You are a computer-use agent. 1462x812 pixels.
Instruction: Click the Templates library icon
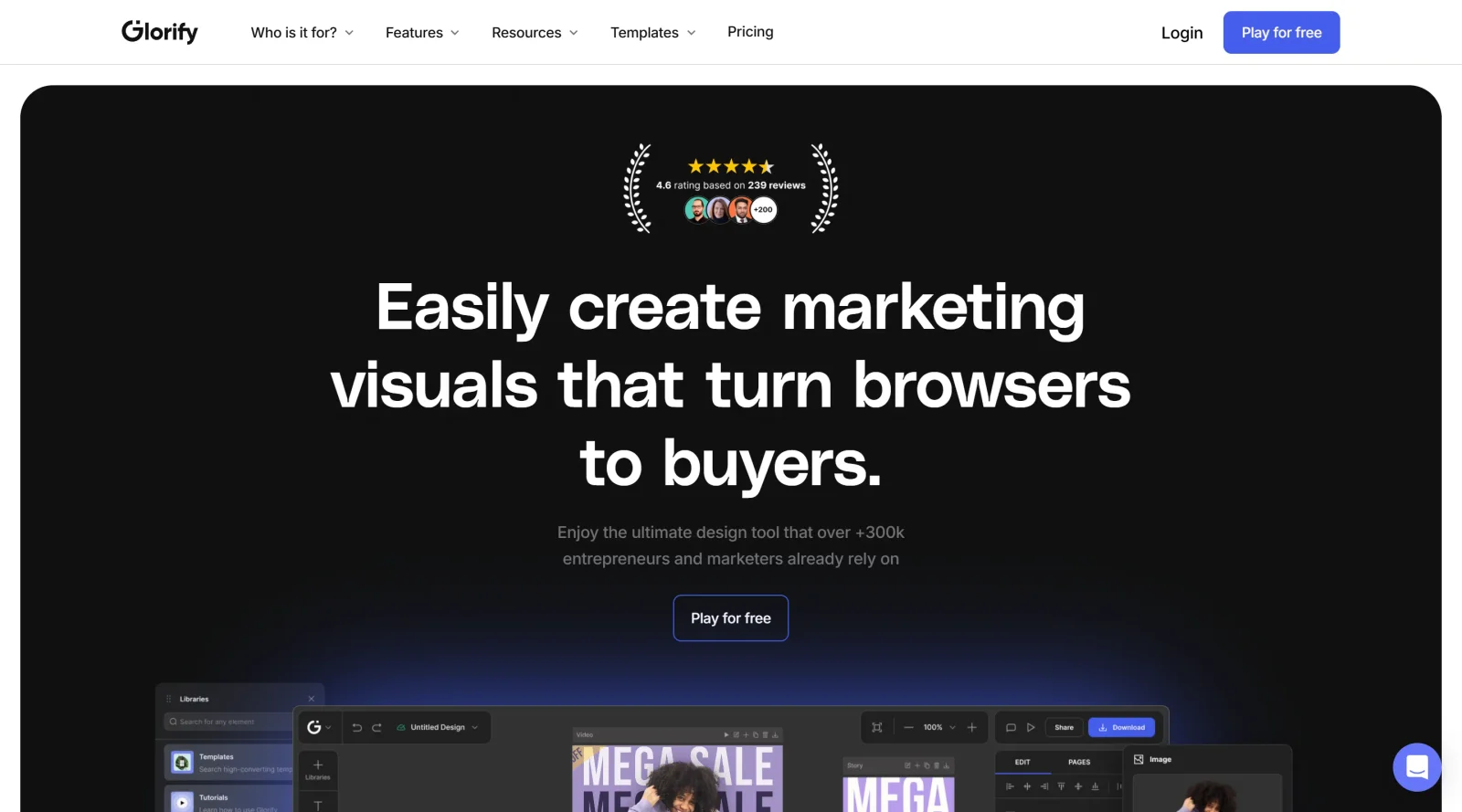182,762
